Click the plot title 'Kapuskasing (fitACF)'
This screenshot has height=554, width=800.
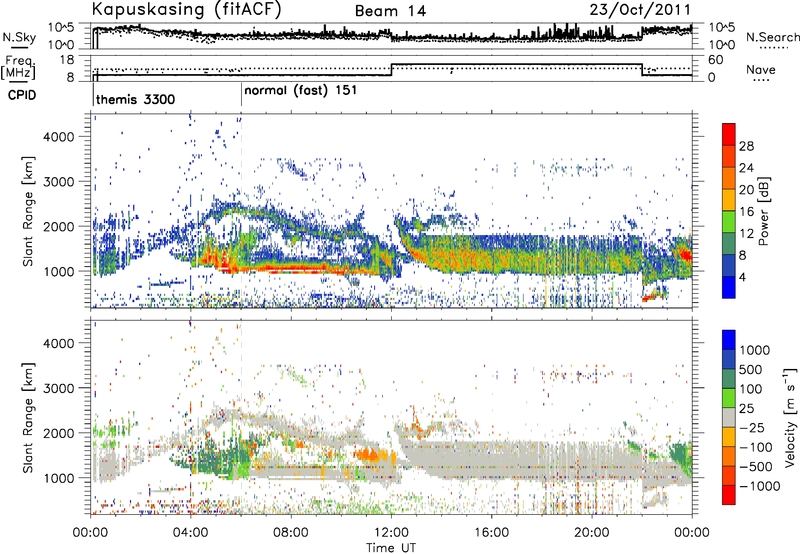(187, 9)
